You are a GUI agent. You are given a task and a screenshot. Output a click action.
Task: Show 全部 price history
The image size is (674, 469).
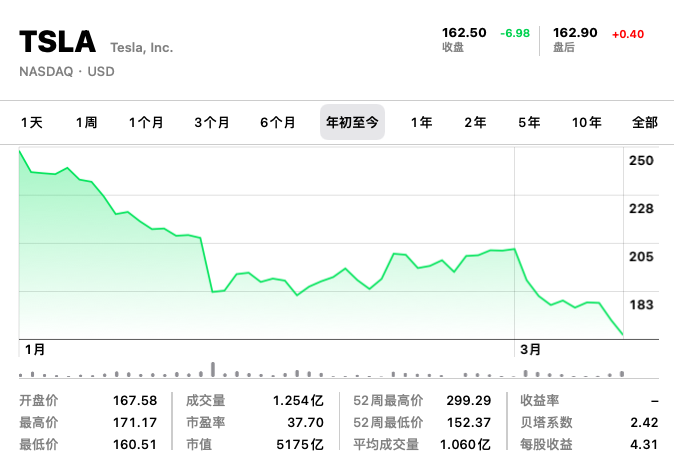click(644, 123)
